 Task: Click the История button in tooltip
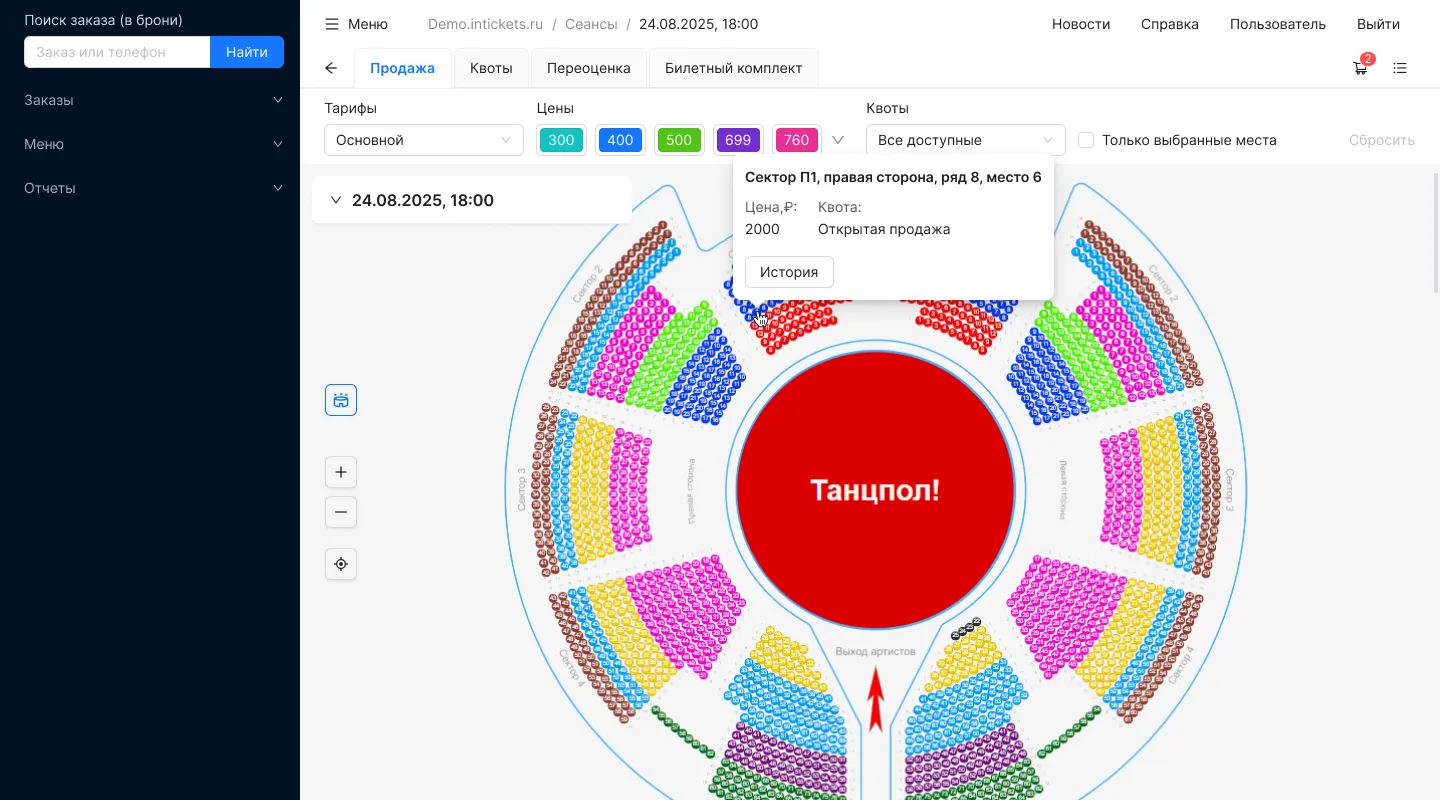[789, 272]
